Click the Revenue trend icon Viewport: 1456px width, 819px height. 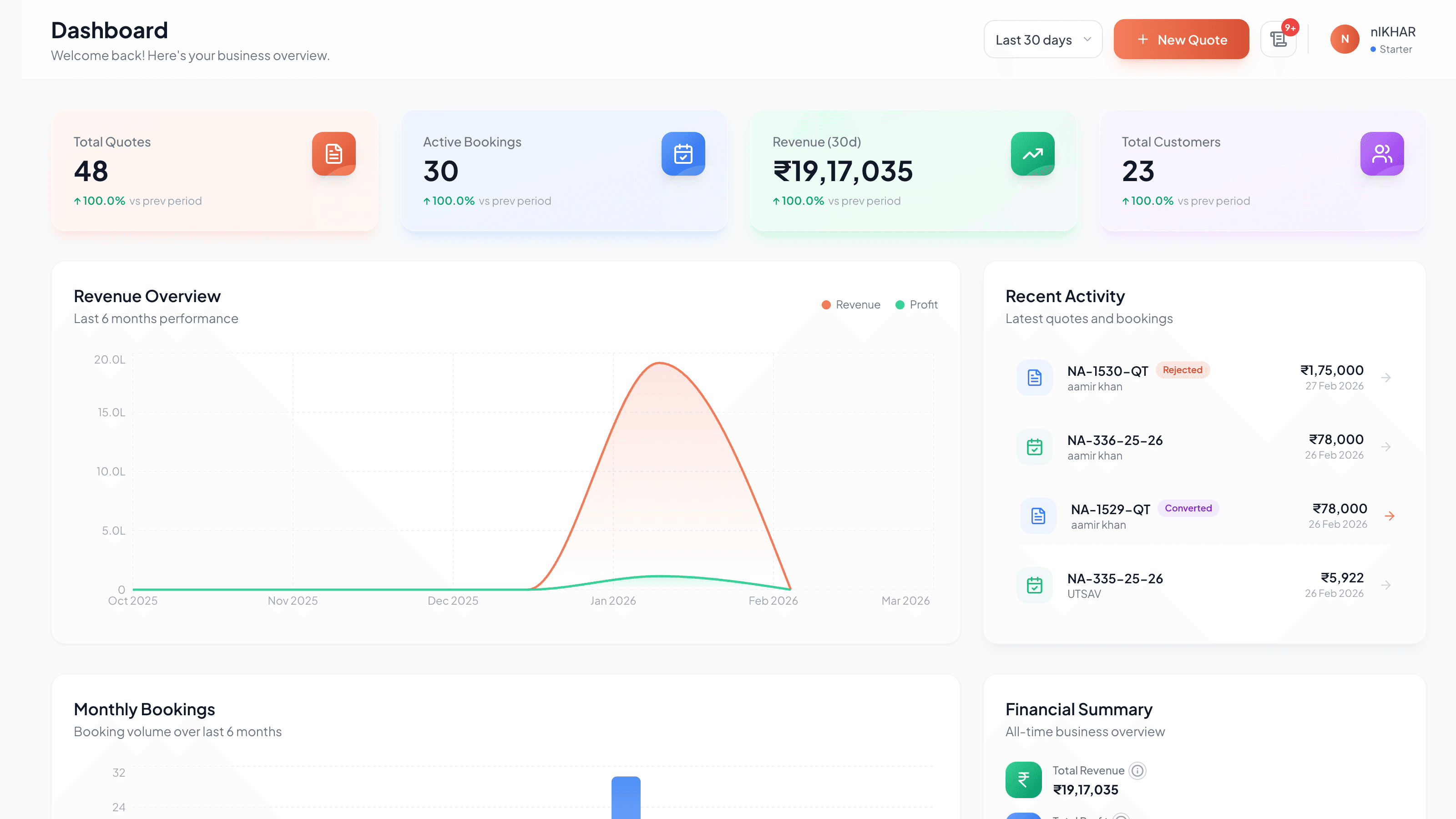coord(1033,153)
